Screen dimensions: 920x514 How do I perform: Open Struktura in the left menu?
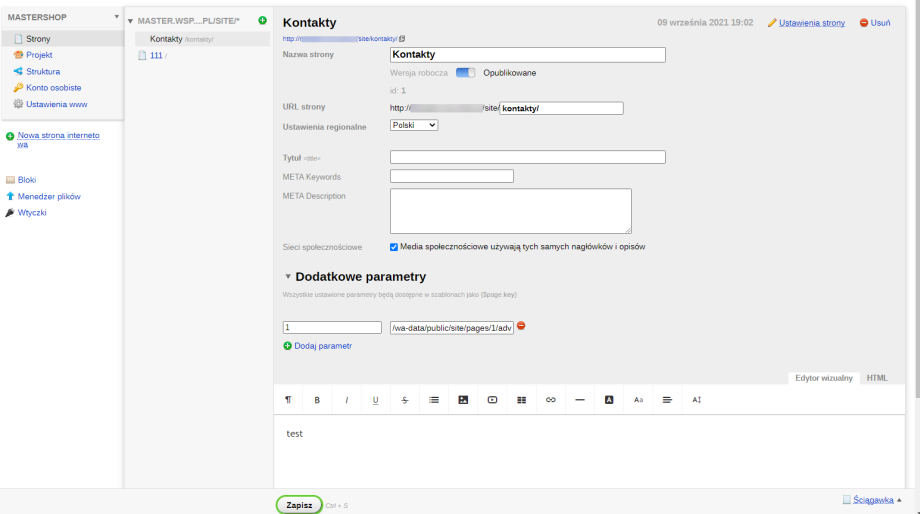point(42,71)
